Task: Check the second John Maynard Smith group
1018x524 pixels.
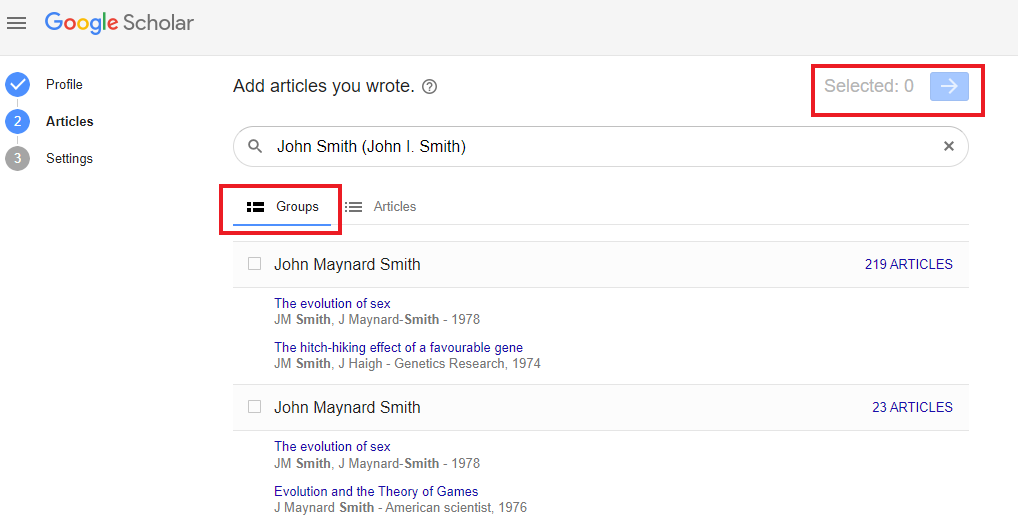Action: point(254,406)
